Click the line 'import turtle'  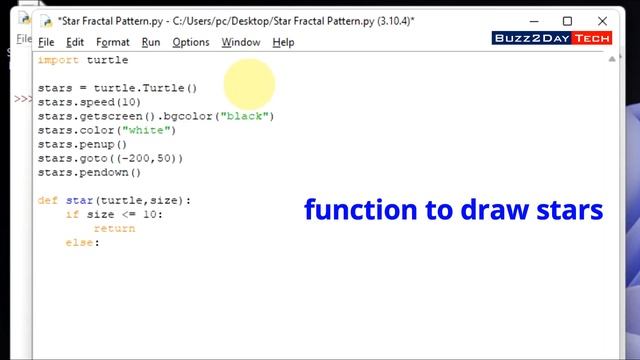83,60
